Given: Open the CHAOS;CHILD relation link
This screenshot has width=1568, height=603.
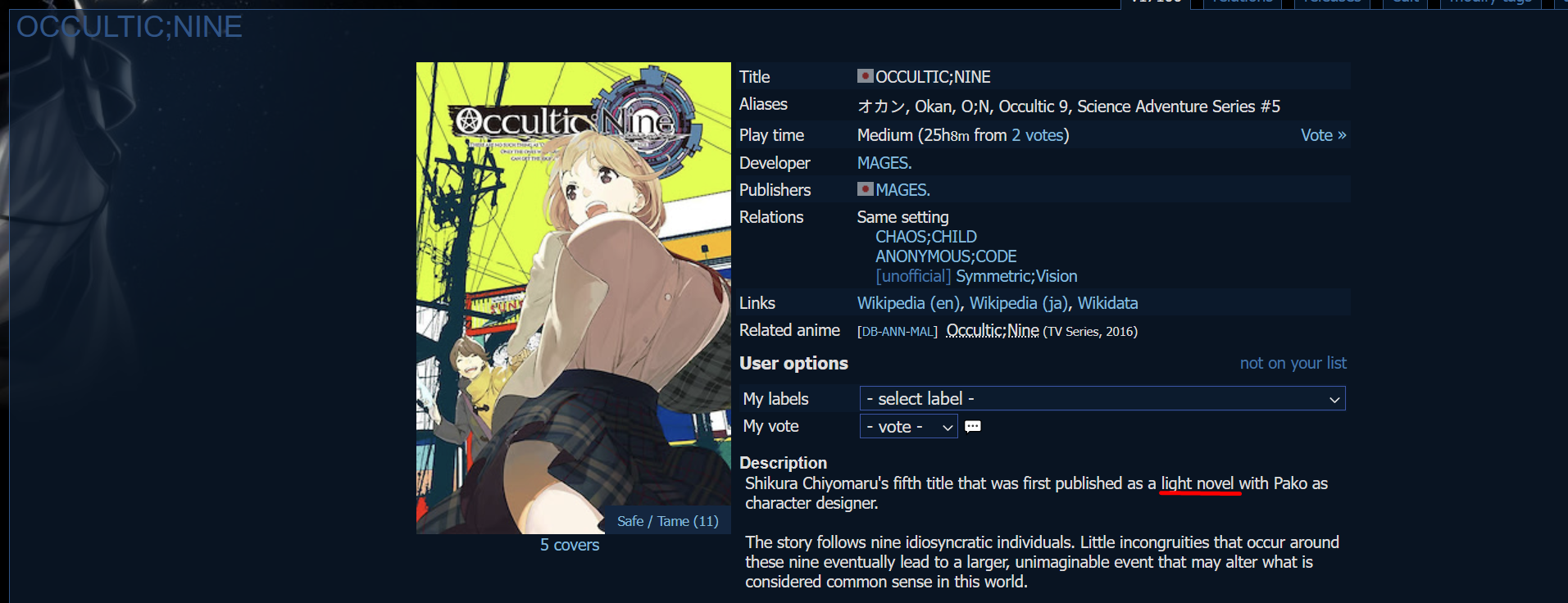Looking at the screenshot, I should [926, 237].
